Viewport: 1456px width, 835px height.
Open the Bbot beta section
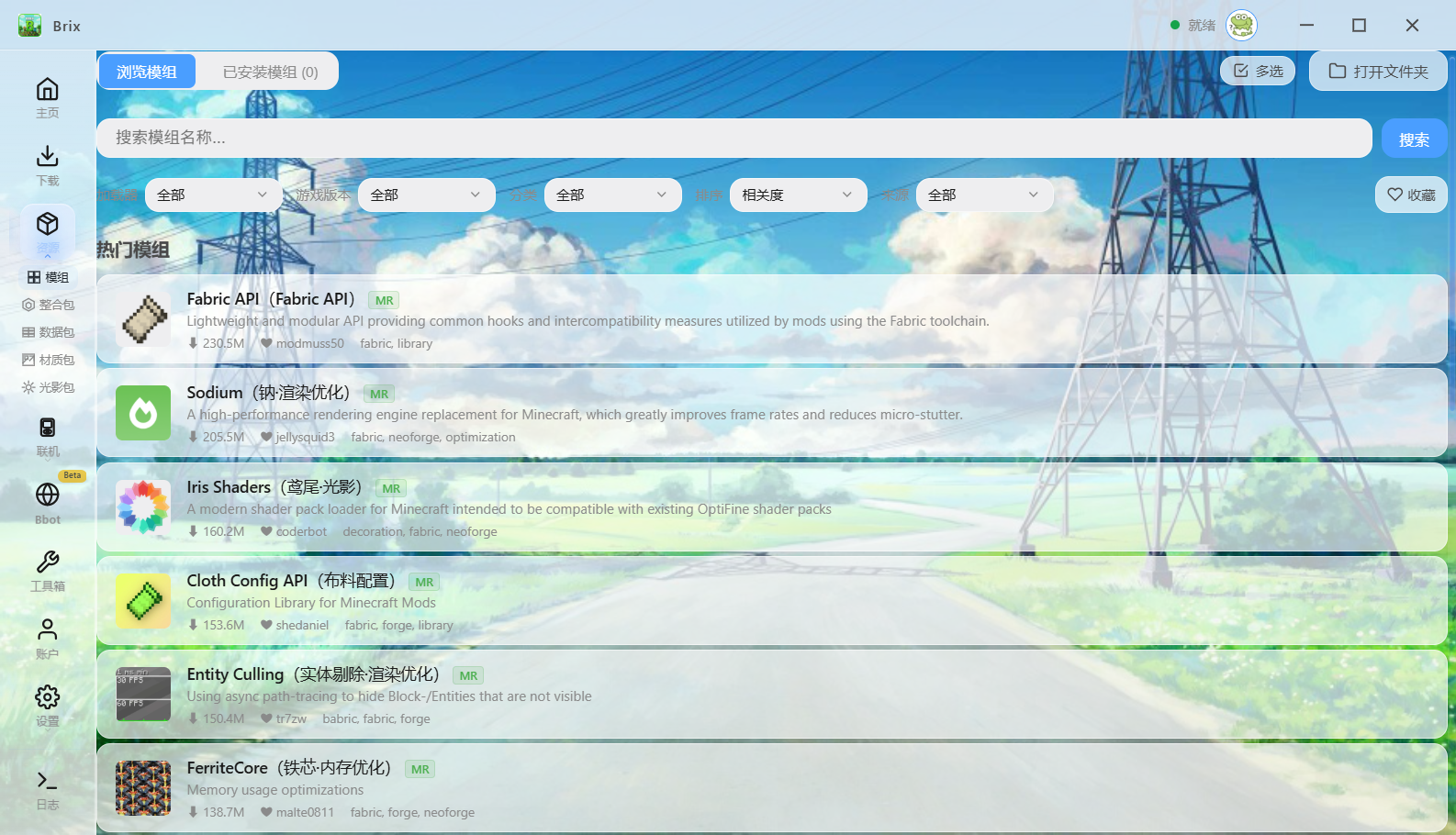(48, 503)
